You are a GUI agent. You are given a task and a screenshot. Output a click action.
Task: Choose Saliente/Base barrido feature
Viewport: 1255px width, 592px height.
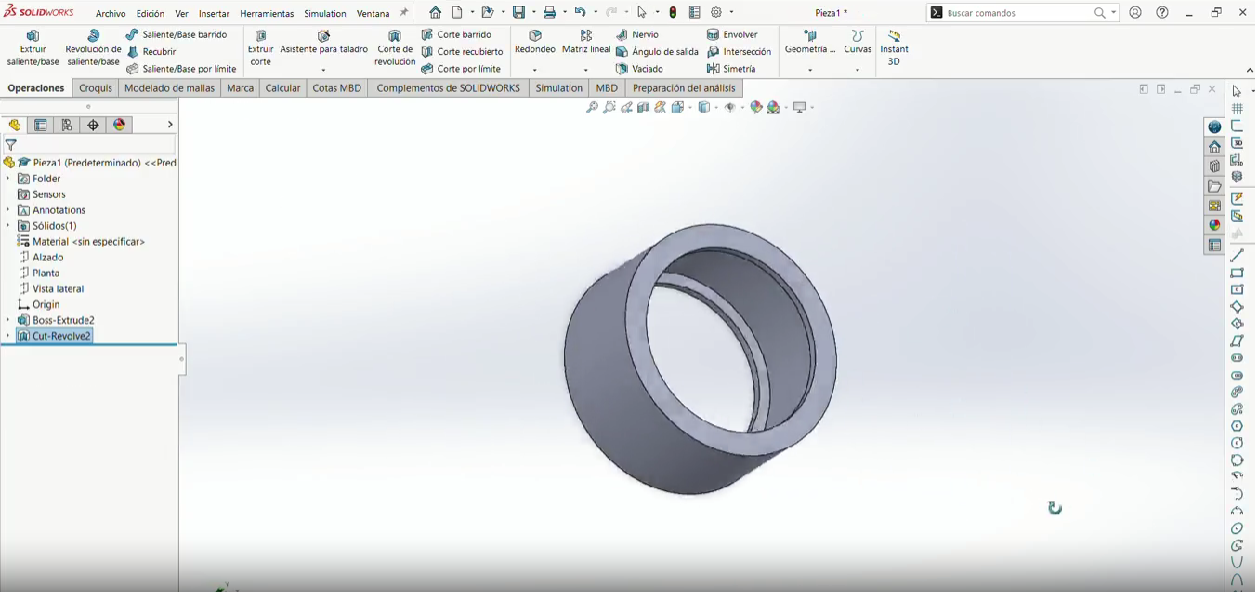pos(176,35)
